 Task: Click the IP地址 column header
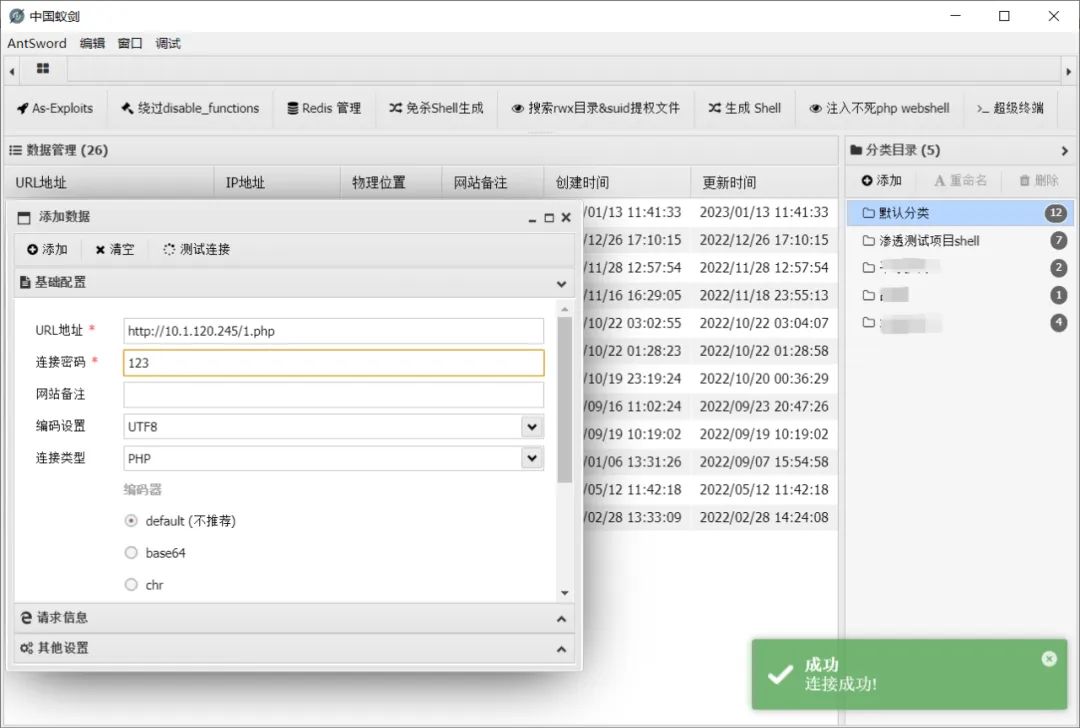pos(277,183)
